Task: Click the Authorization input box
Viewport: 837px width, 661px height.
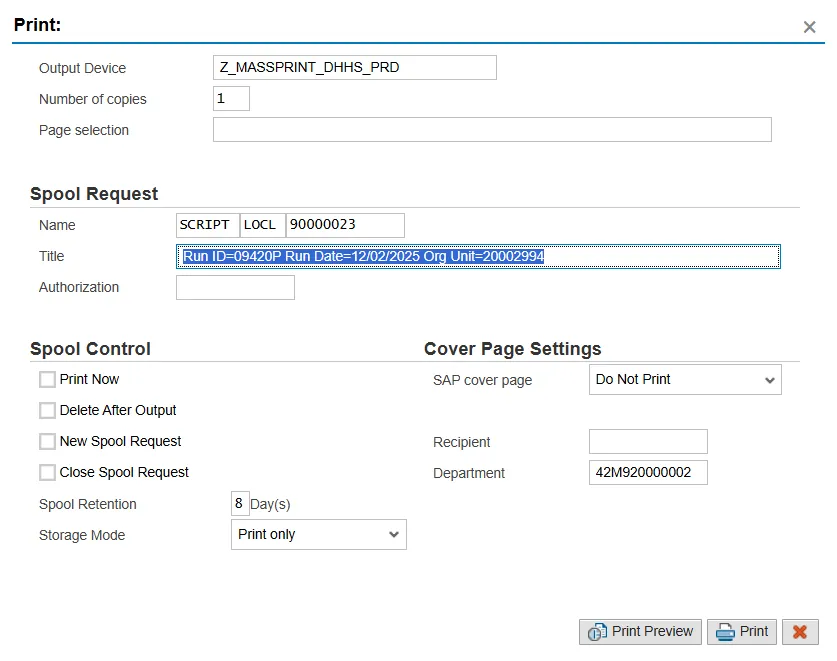Action: [x=235, y=288]
